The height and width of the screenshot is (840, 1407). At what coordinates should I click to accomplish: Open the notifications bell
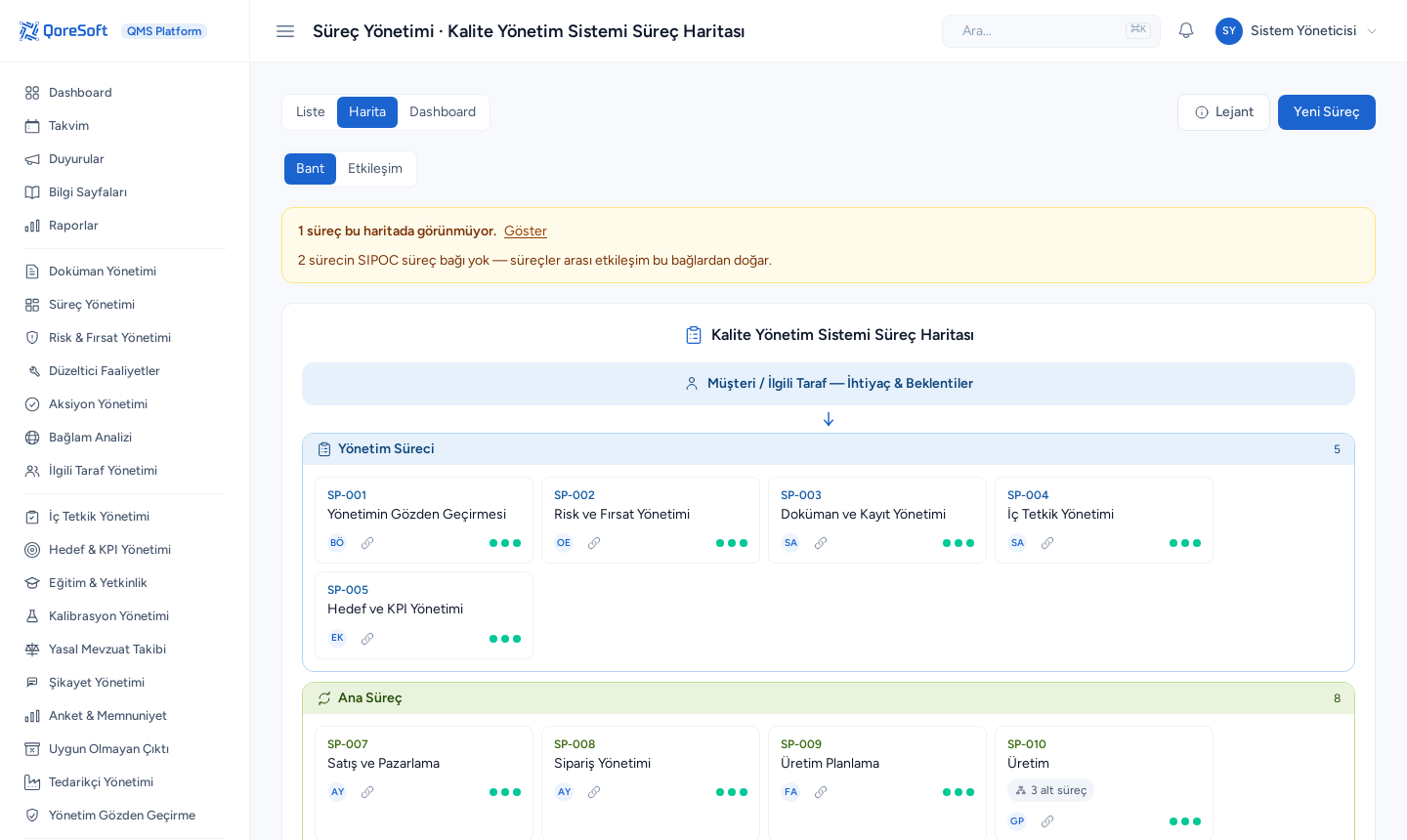(x=1186, y=30)
